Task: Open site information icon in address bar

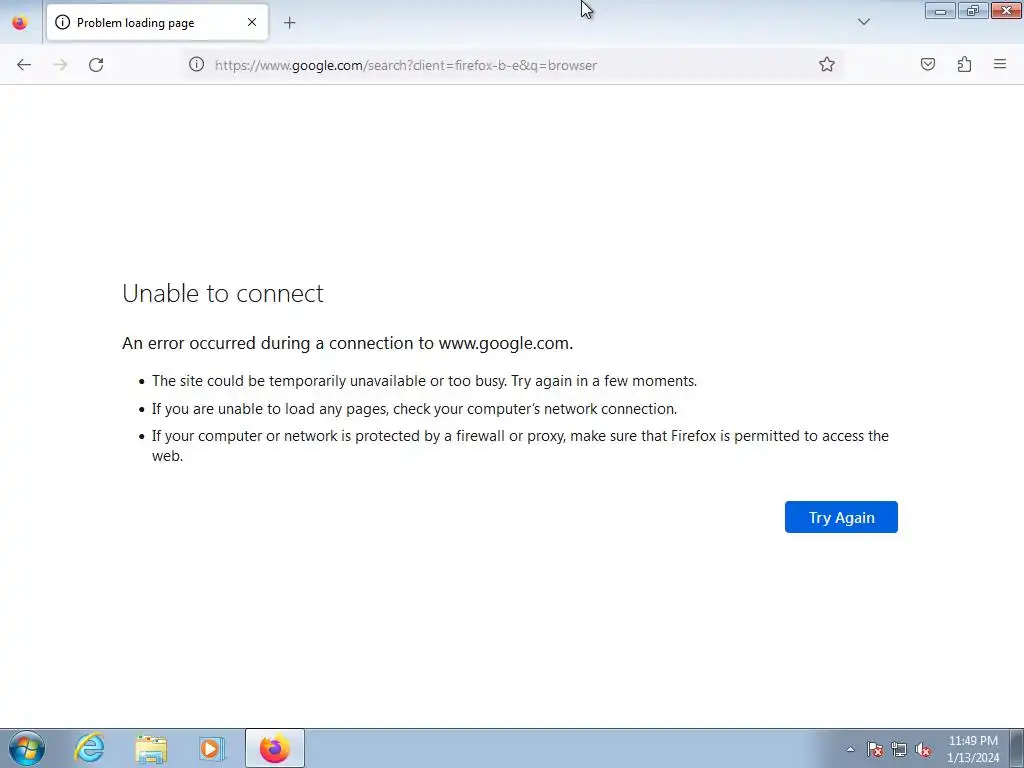Action: (197, 64)
